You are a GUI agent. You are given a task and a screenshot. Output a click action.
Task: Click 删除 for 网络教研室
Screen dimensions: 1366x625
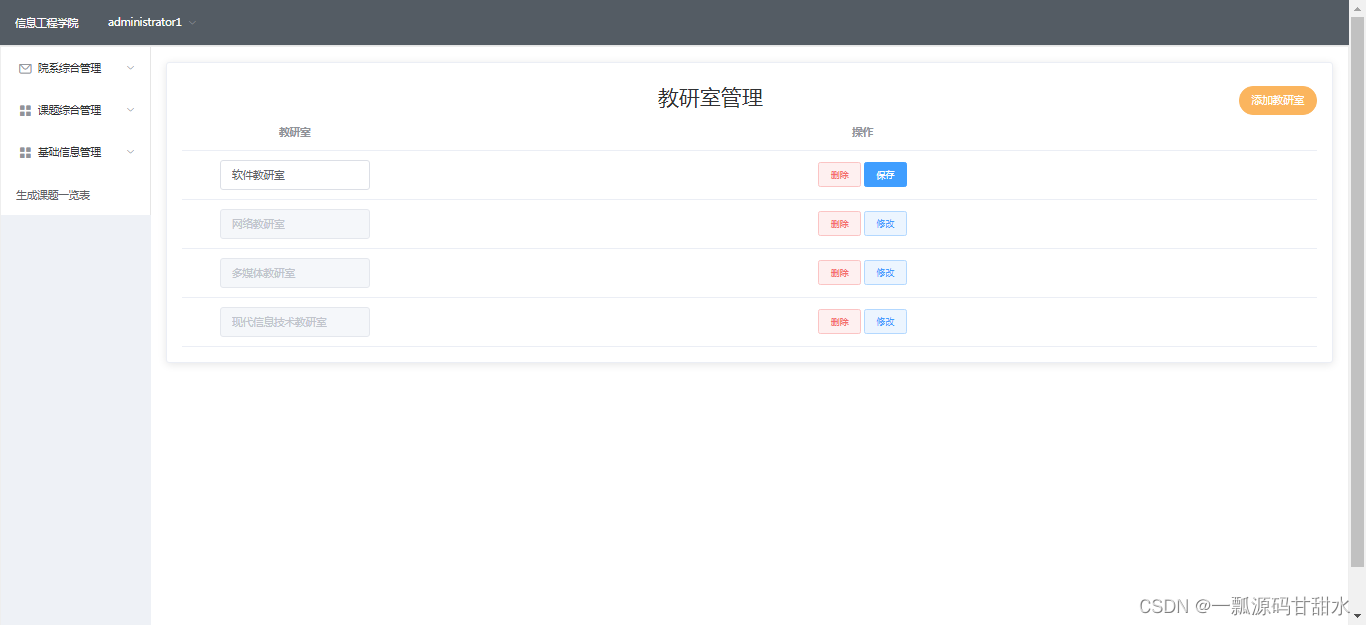tap(838, 223)
